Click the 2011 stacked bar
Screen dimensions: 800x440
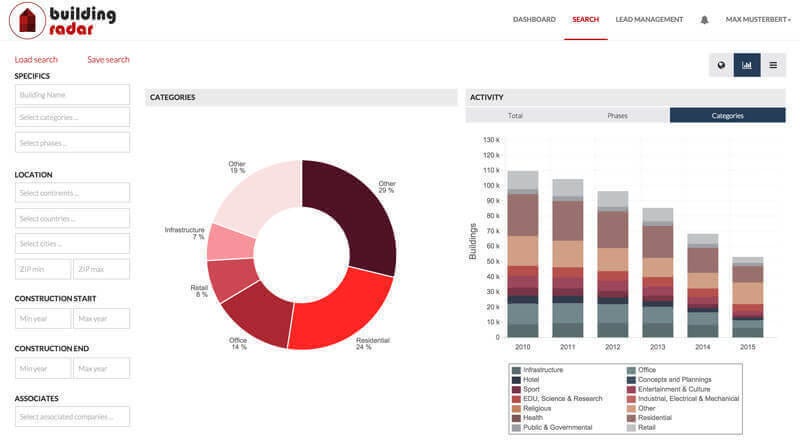click(x=568, y=258)
